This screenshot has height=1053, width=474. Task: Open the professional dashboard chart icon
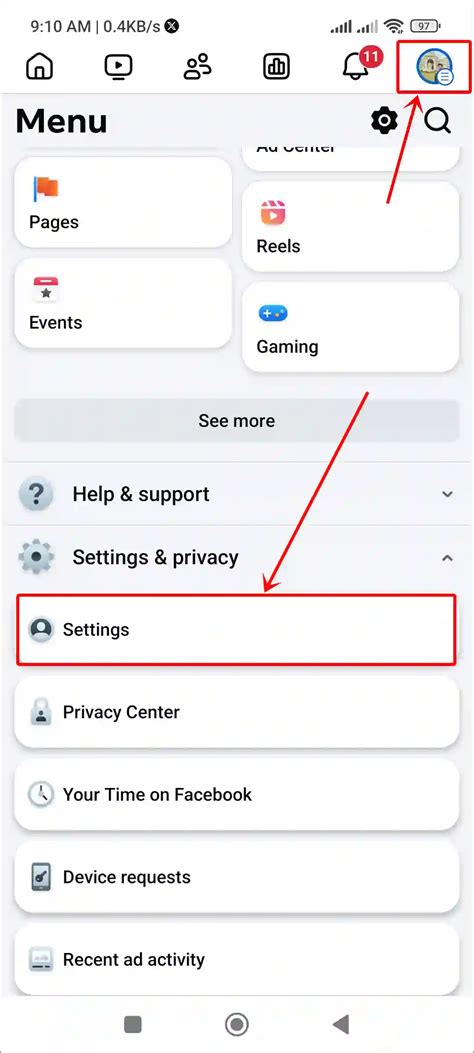coord(276,66)
